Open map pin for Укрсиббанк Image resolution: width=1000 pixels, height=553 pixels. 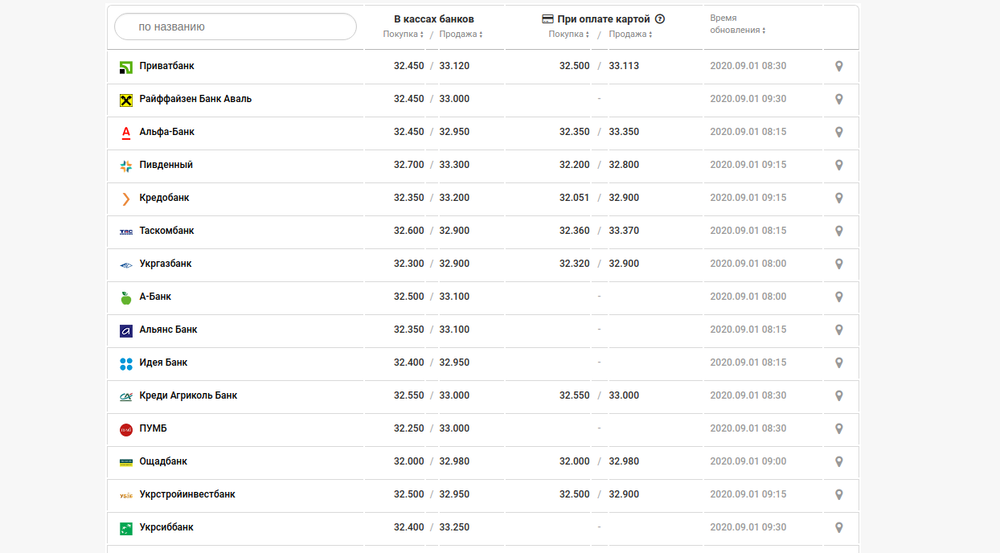[839, 527]
